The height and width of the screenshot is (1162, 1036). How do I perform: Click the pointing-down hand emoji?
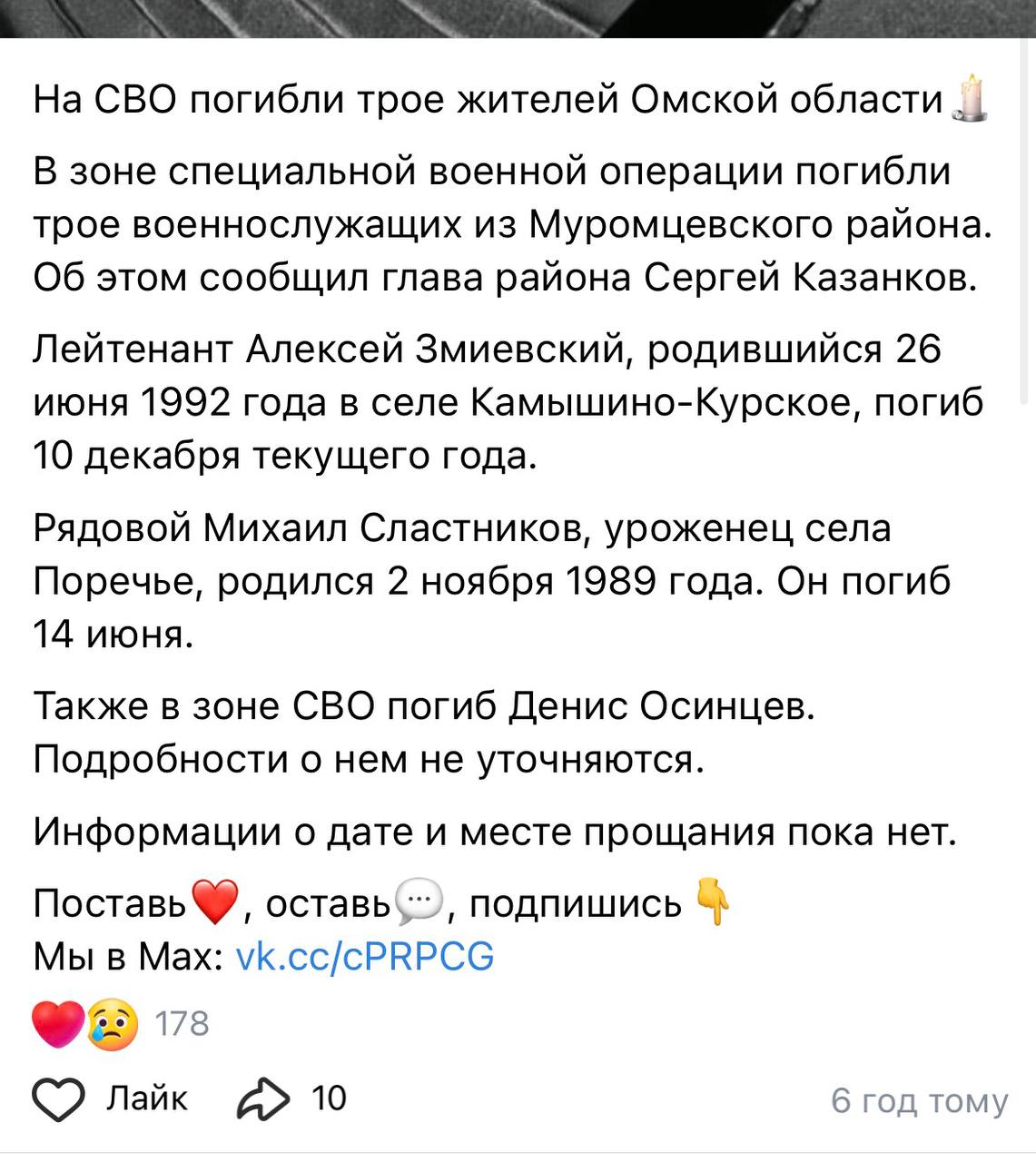[714, 902]
